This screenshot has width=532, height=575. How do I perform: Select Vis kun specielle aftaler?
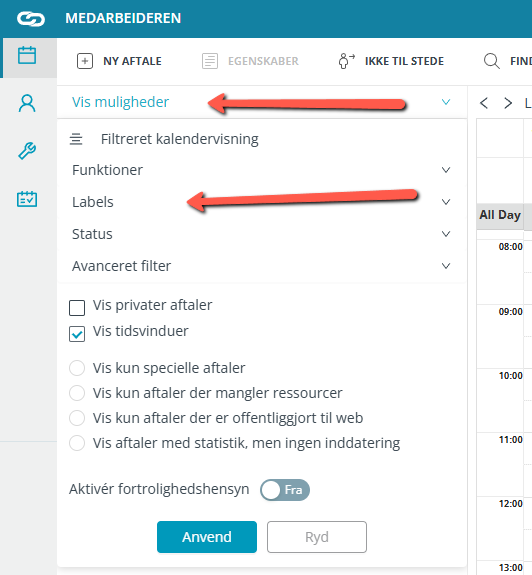[x=77, y=368]
